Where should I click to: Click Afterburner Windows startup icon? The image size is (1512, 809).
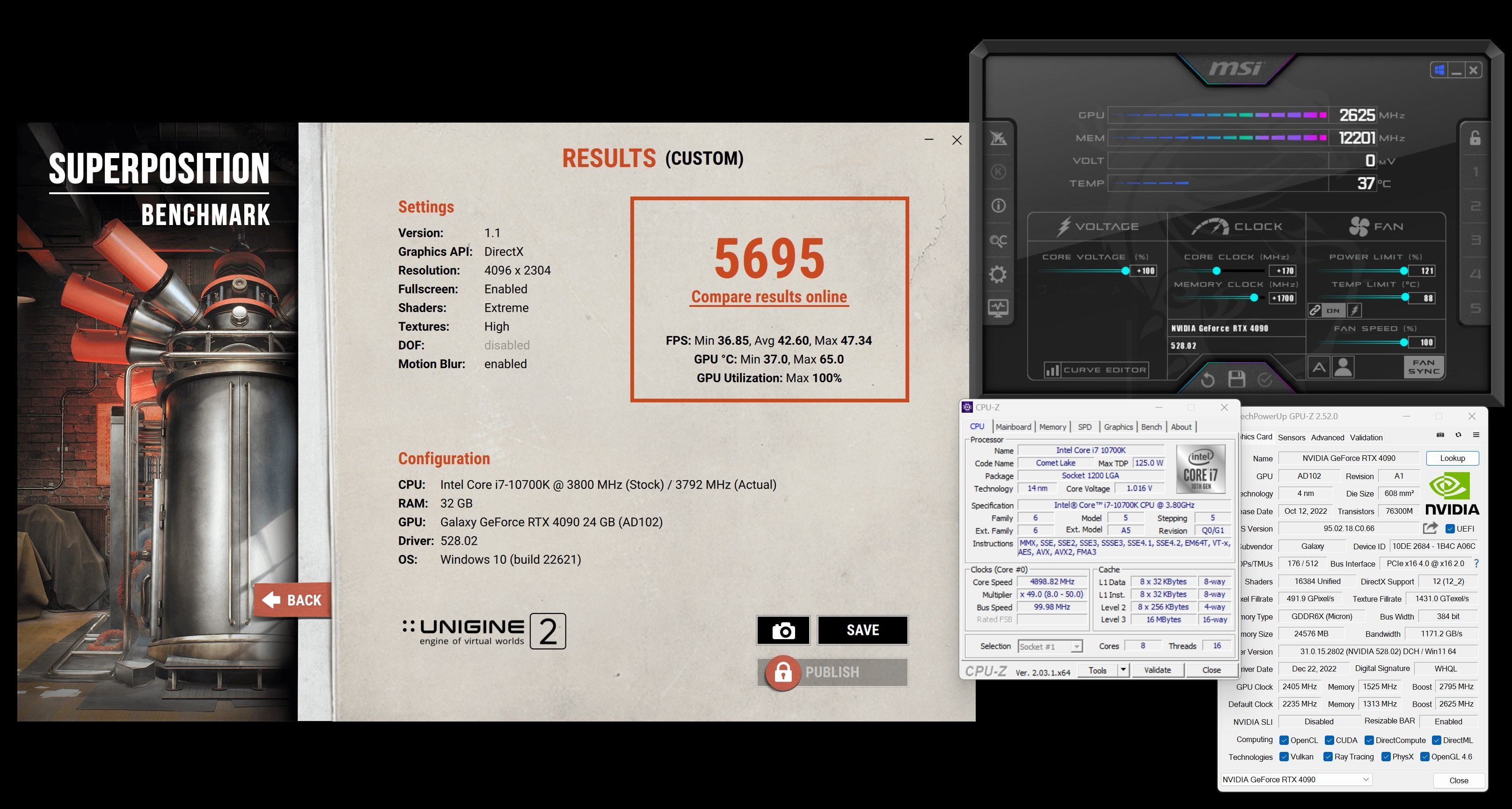click(1439, 71)
